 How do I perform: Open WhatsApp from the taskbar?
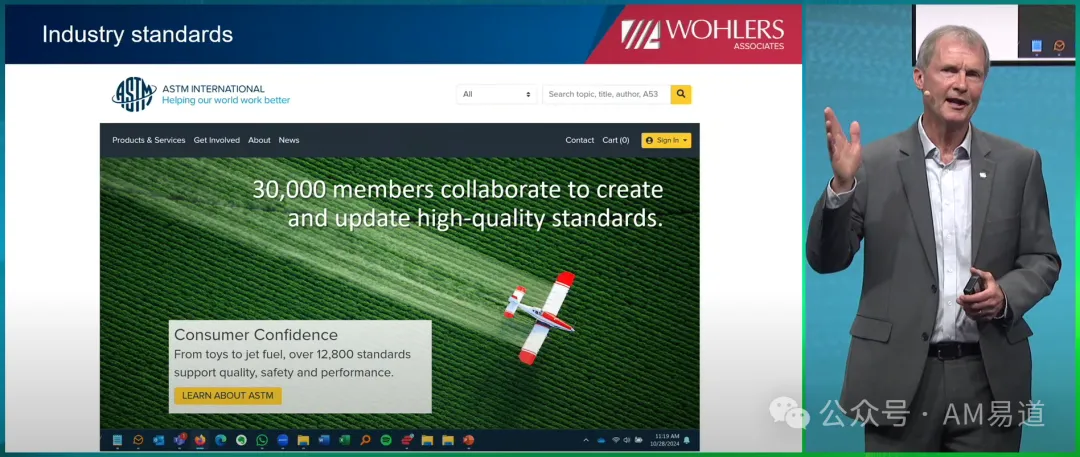pos(262,440)
